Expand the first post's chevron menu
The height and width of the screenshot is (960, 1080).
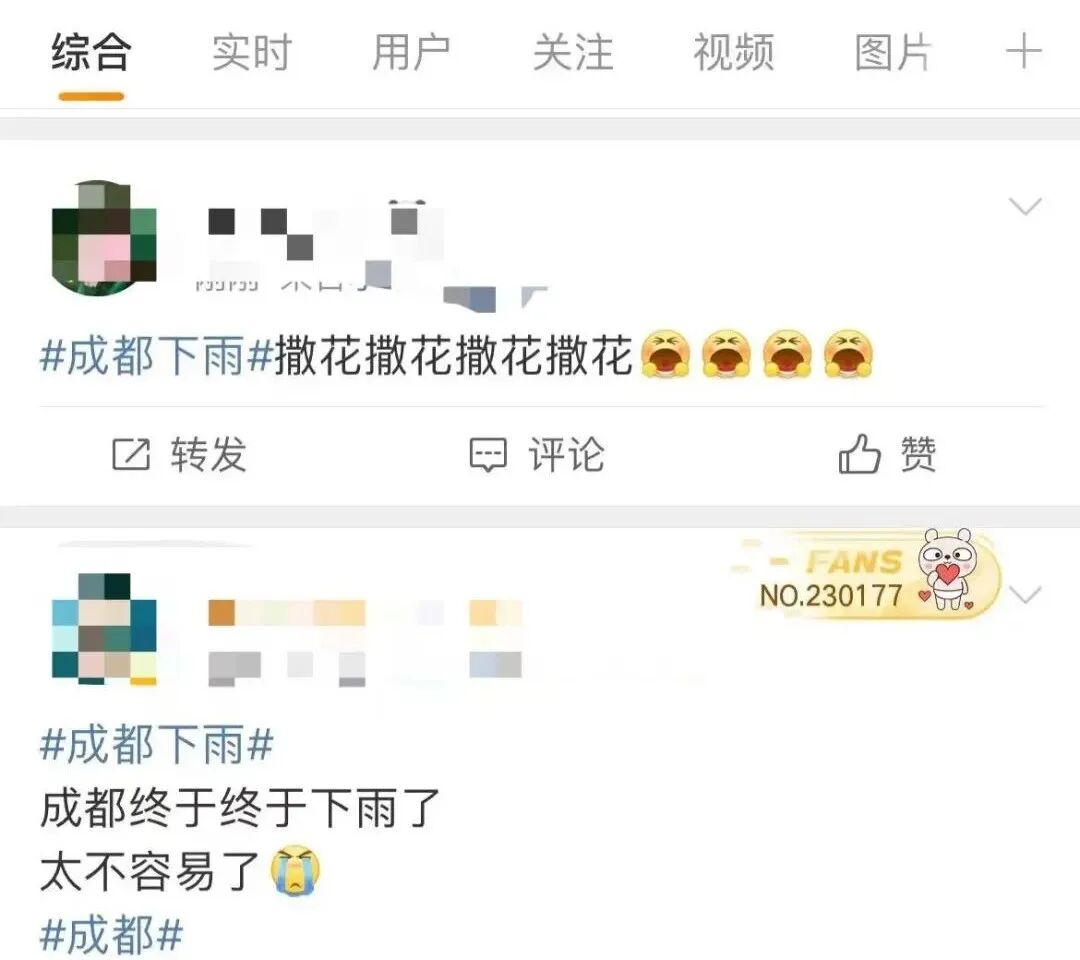[x=1025, y=206]
